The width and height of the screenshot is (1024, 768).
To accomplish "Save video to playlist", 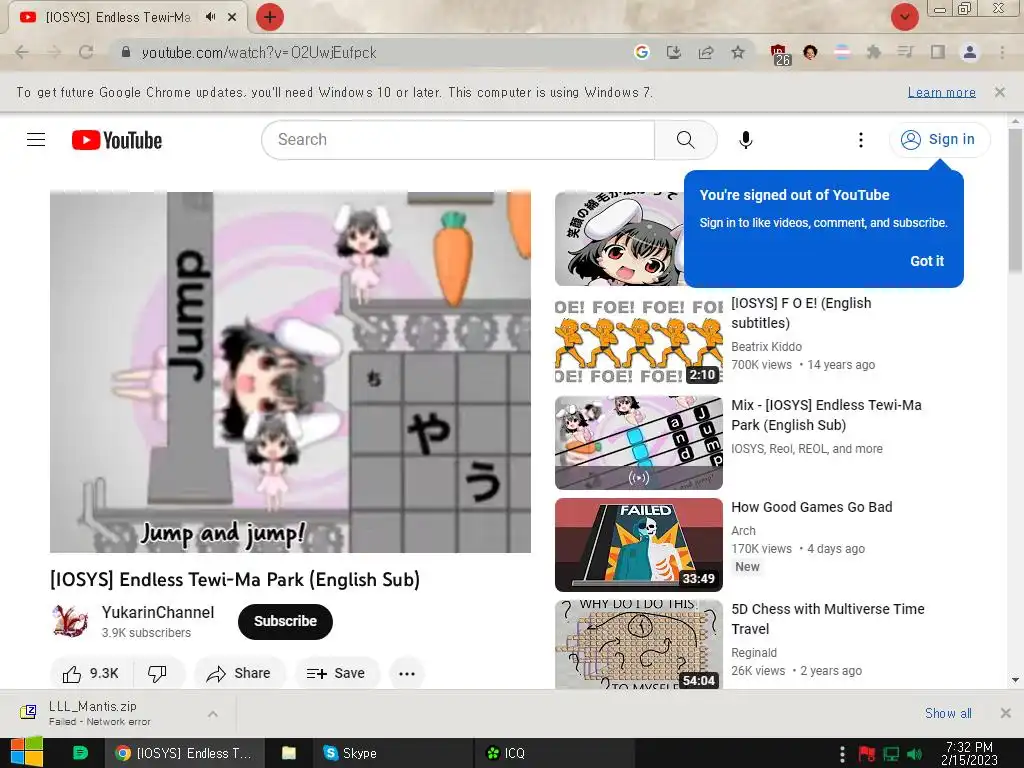I will tap(336, 673).
